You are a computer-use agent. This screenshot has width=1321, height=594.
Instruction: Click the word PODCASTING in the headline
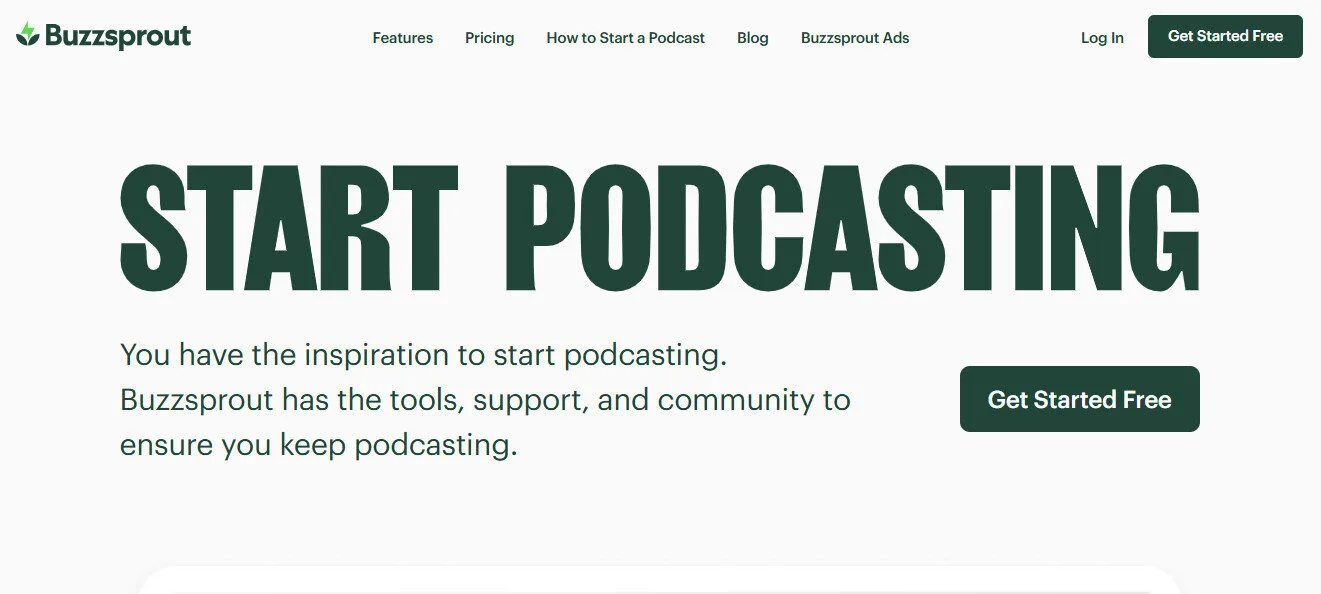(851, 229)
